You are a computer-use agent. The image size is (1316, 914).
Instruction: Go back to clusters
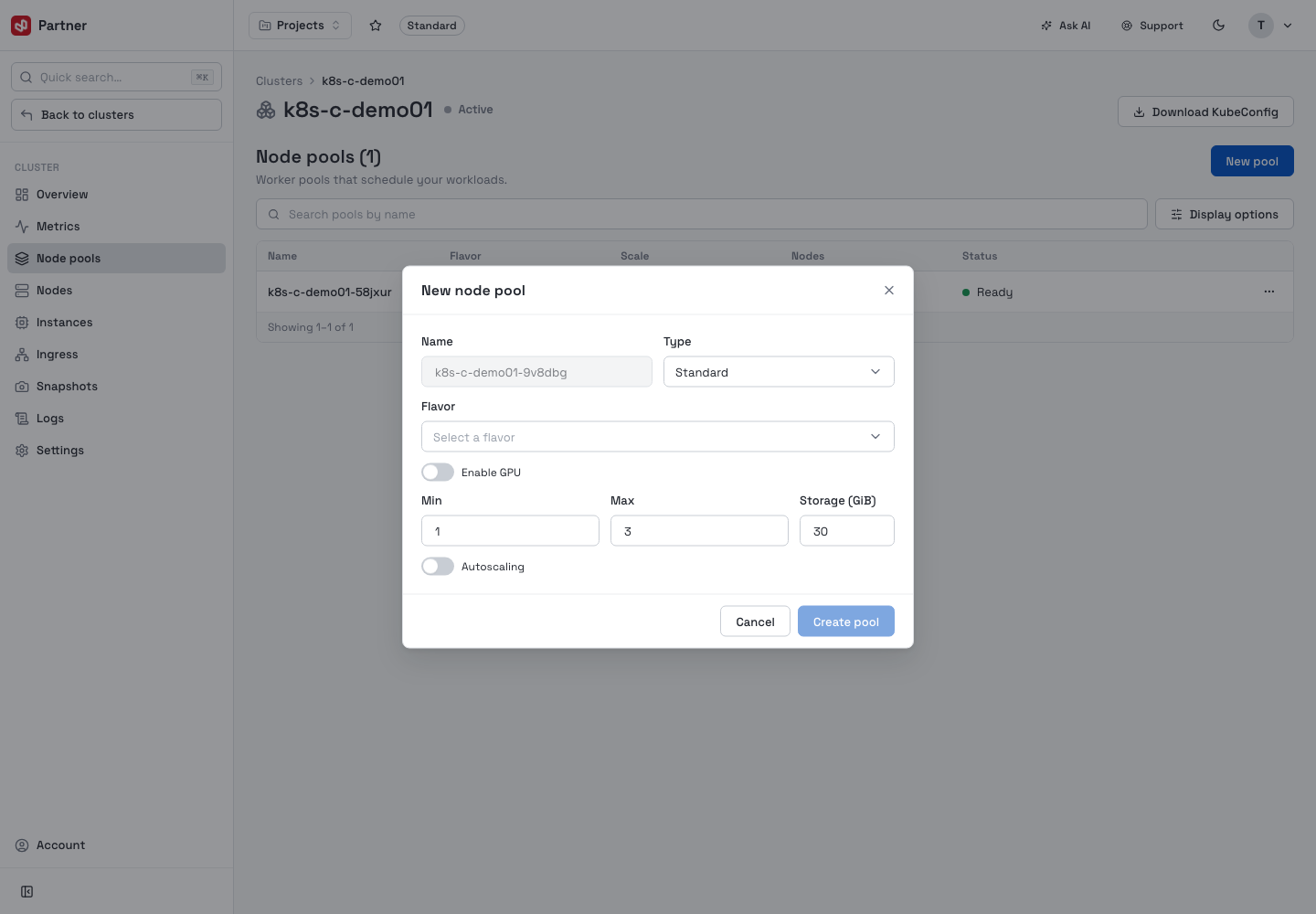point(116,115)
